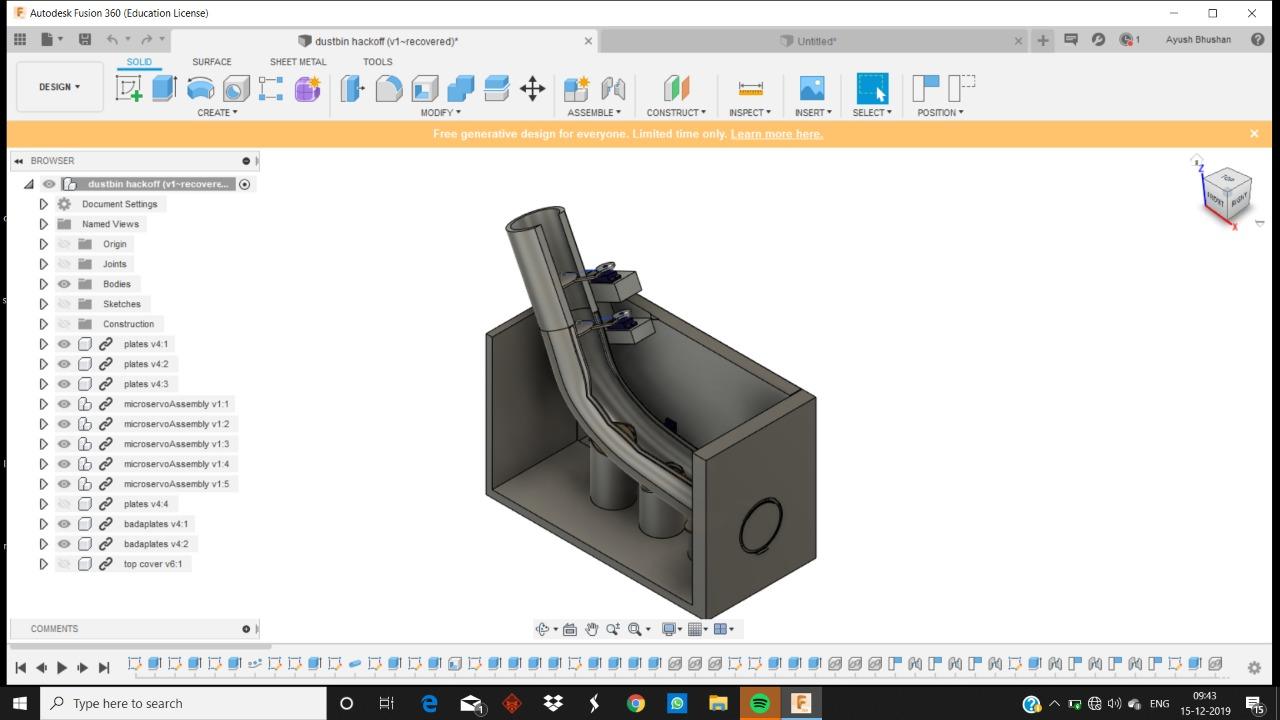Jump to timeline beginning
Viewport: 1280px width, 720px height.
click(x=20, y=667)
